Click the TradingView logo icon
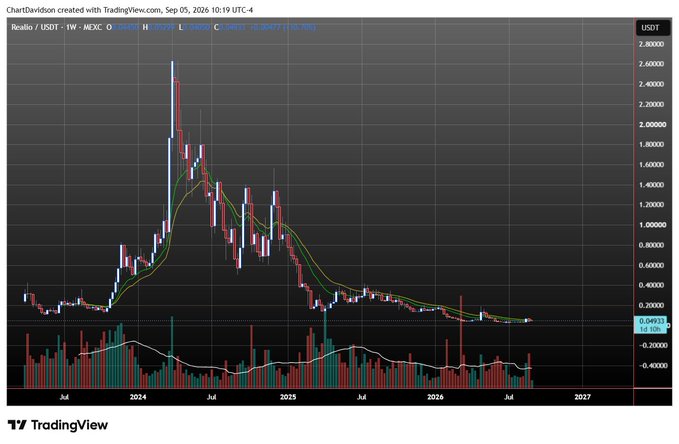 tap(17, 425)
